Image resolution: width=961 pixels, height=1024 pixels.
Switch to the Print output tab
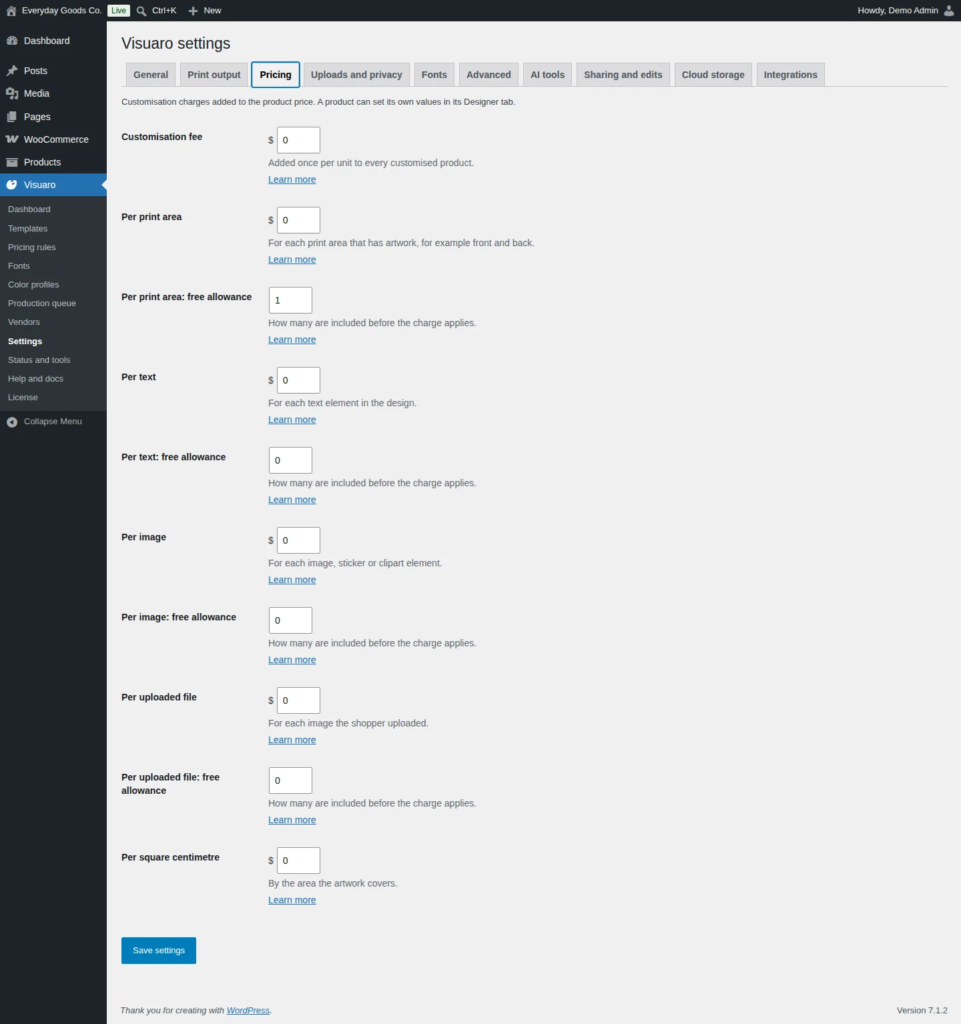pos(214,74)
